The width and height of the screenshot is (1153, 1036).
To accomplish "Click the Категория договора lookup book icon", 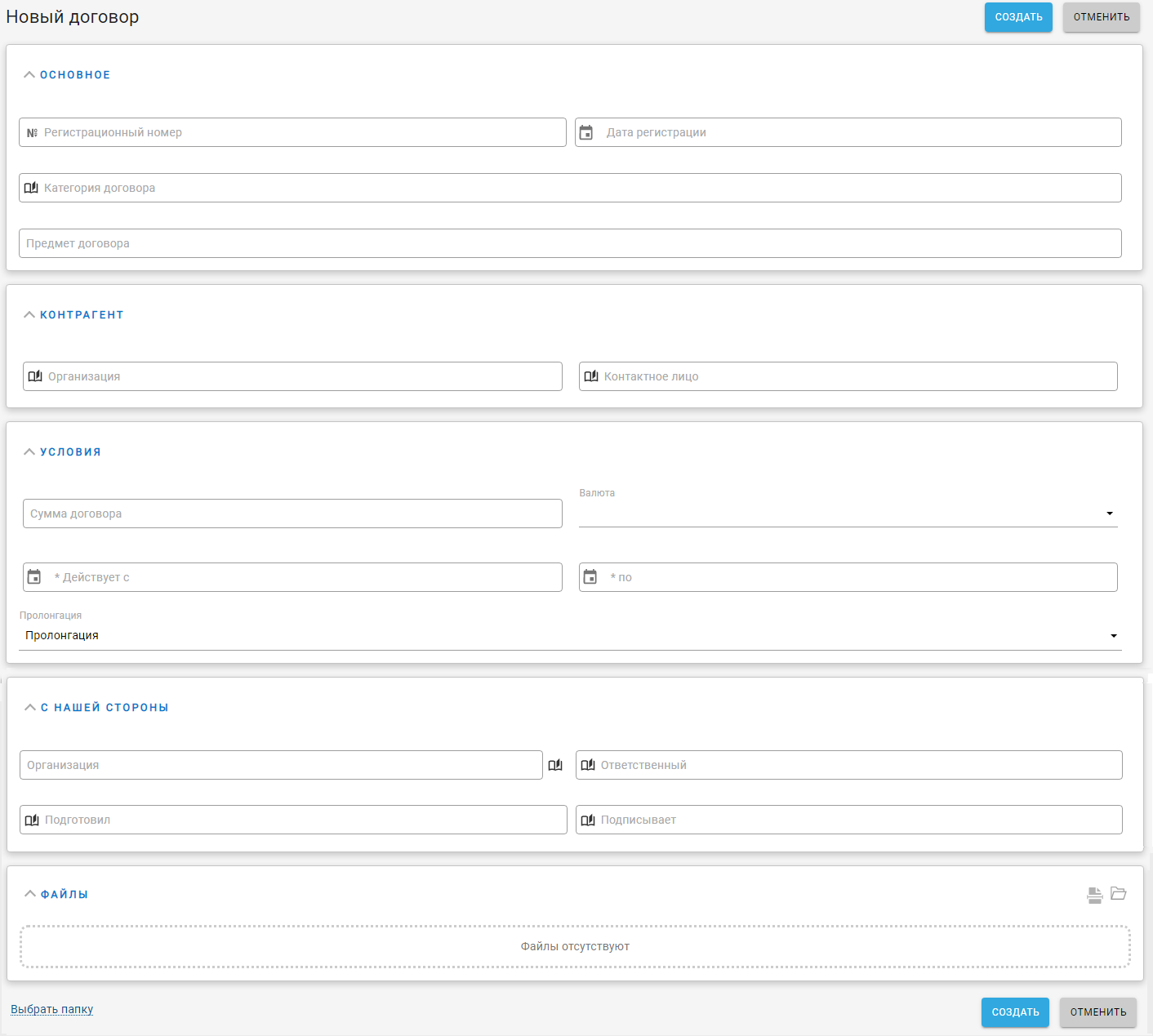I will pyautogui.click(x=31, y=188).
